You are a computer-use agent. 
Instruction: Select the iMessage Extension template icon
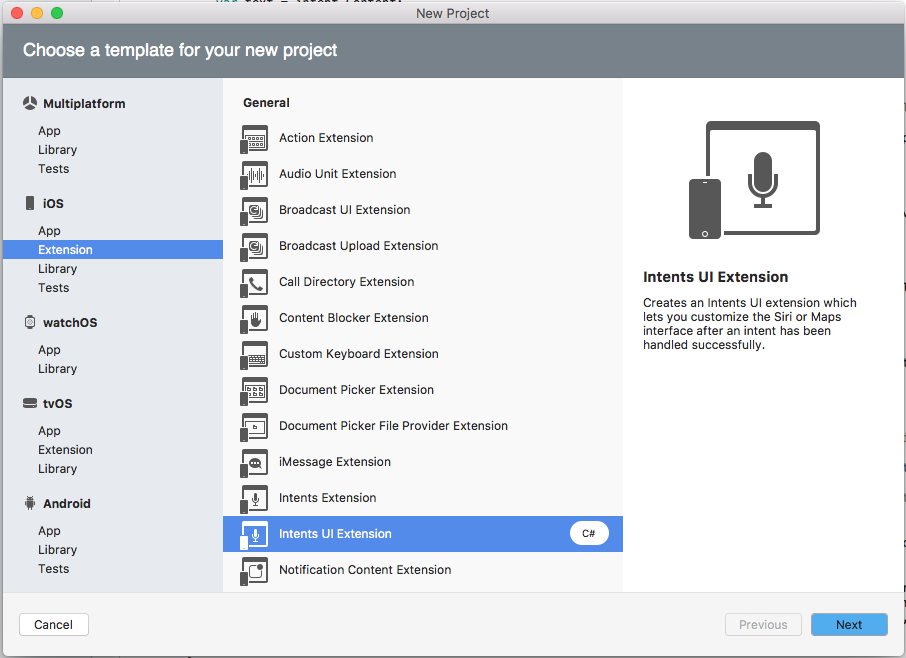coord(255,462)
